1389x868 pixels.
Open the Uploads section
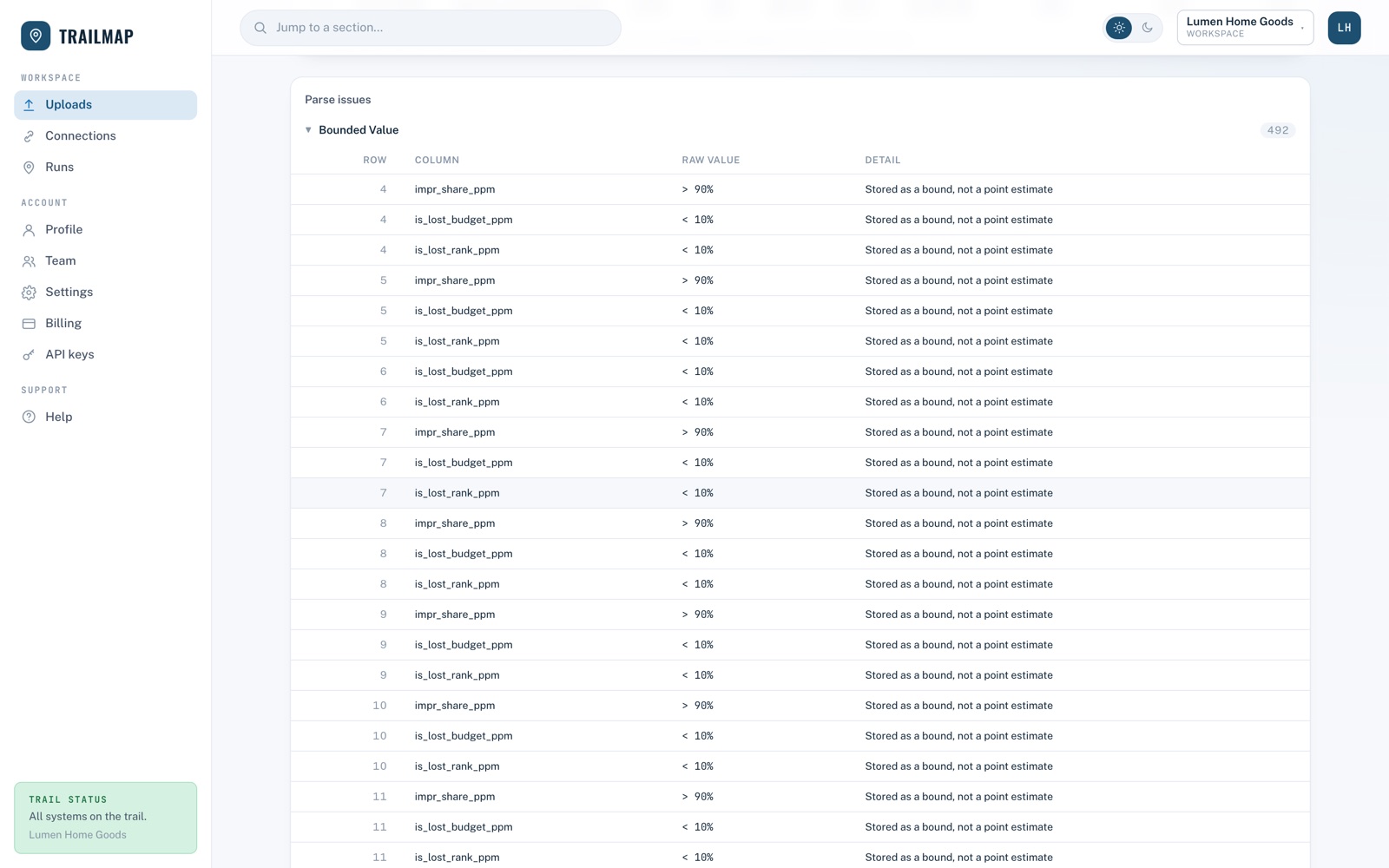pos(105,105)
